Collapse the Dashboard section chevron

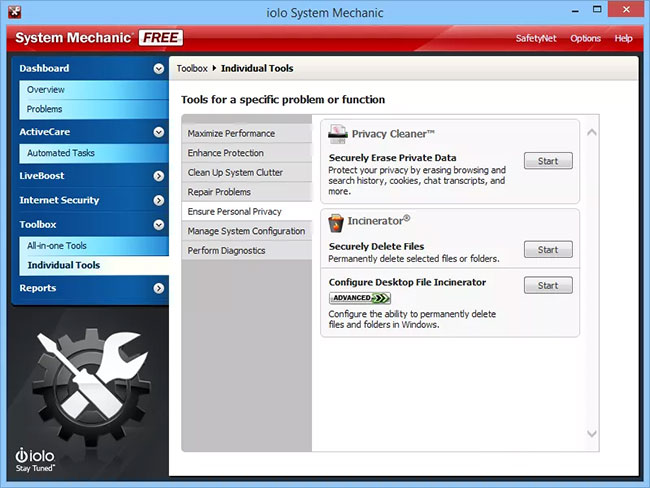click(x=158, y=68)
